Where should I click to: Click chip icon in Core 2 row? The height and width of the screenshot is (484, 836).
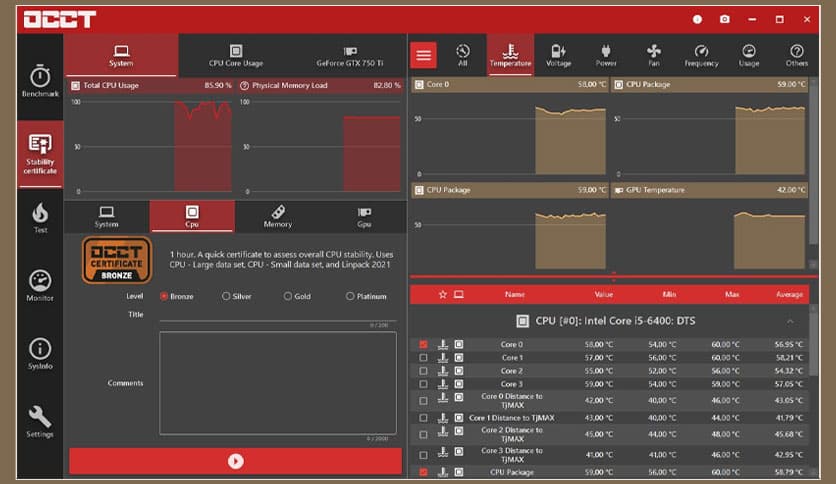click(459, 370)
